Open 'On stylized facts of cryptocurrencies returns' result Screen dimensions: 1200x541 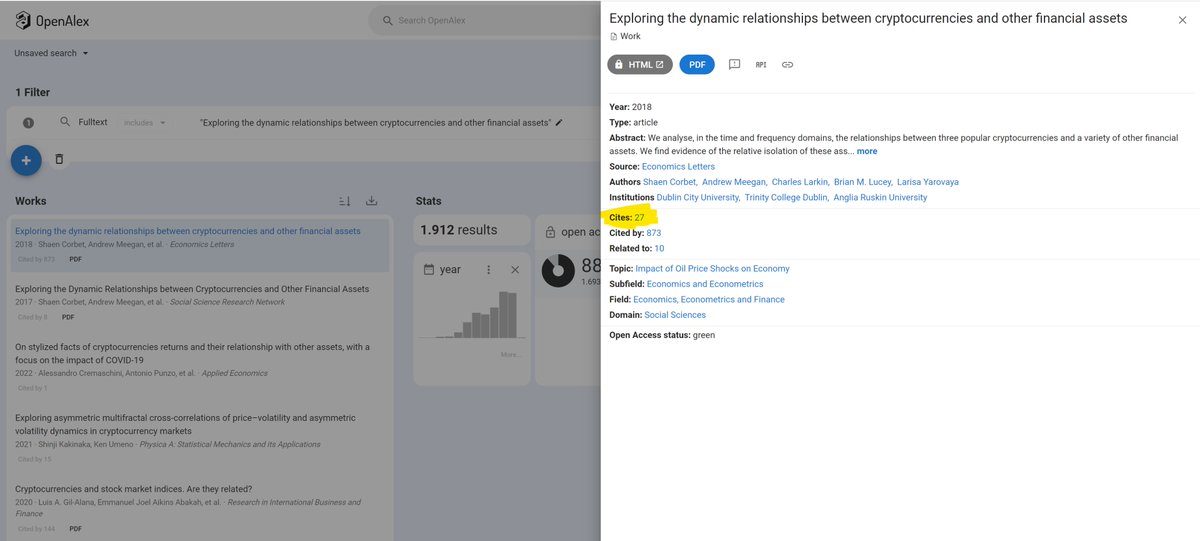198,366
